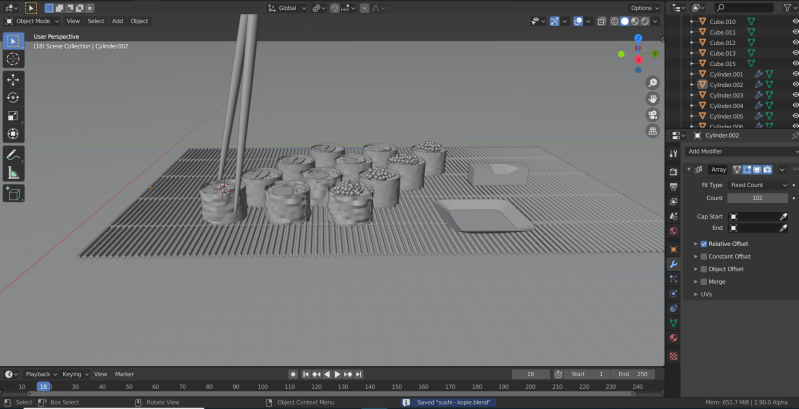Click the Count value field
Image resolution: width=799 pixels, height=409 pixels.
point(758,198)
